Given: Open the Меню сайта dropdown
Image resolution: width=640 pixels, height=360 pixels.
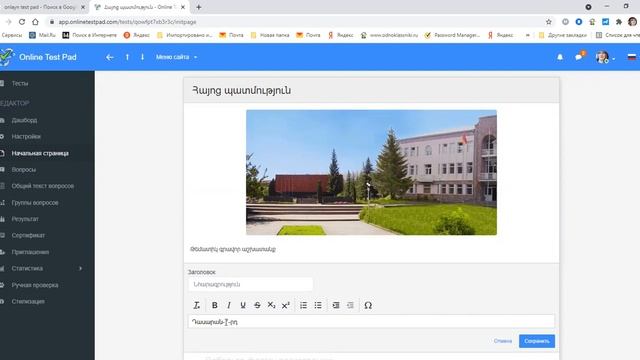Looking at the screenshot, I should tap(176, 57).
